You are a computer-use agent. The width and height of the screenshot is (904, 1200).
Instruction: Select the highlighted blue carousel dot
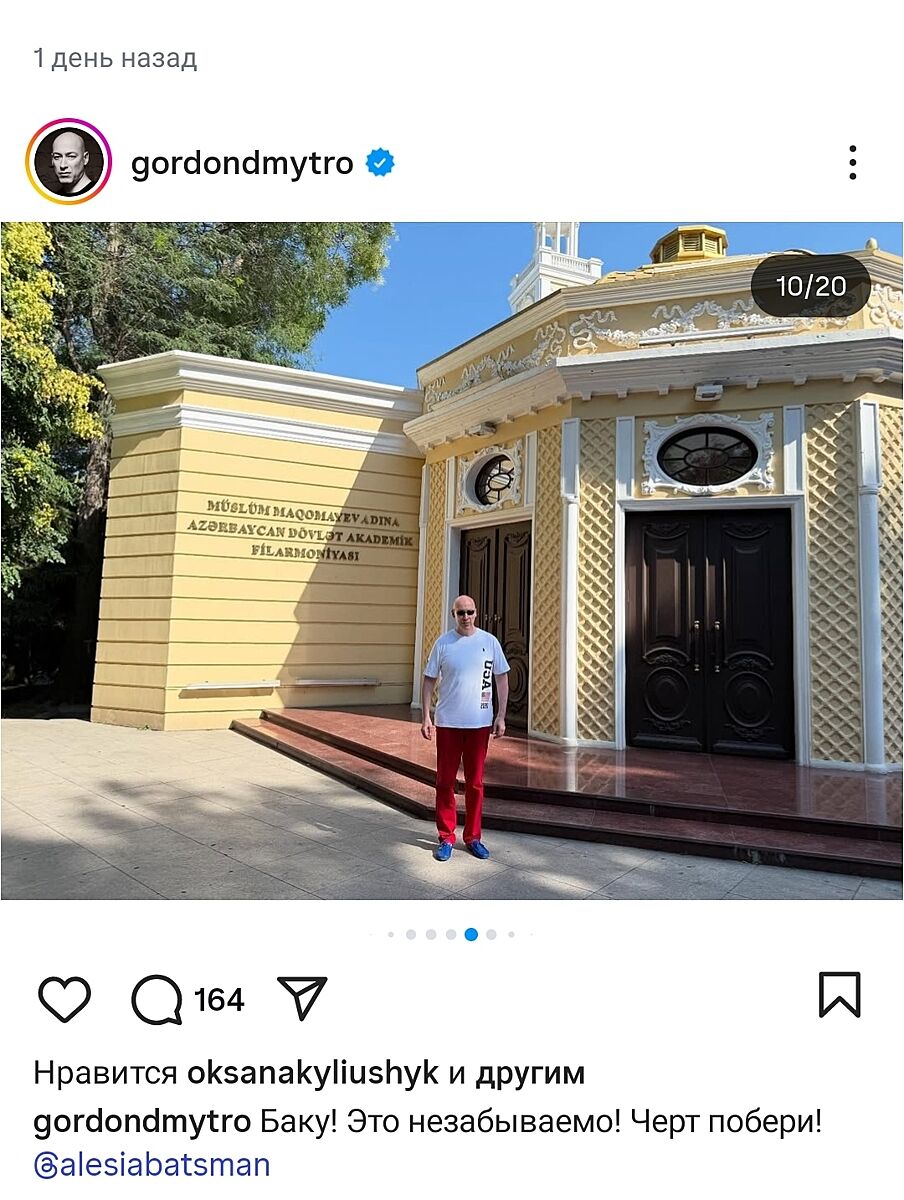tap(471, 935)
